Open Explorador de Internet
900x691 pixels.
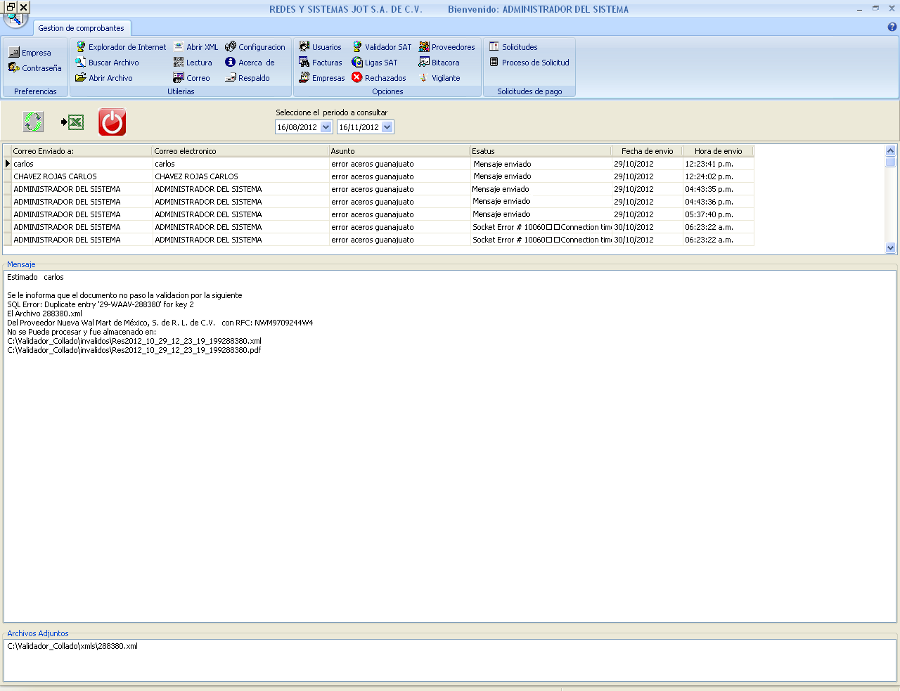tap(120, 47)
